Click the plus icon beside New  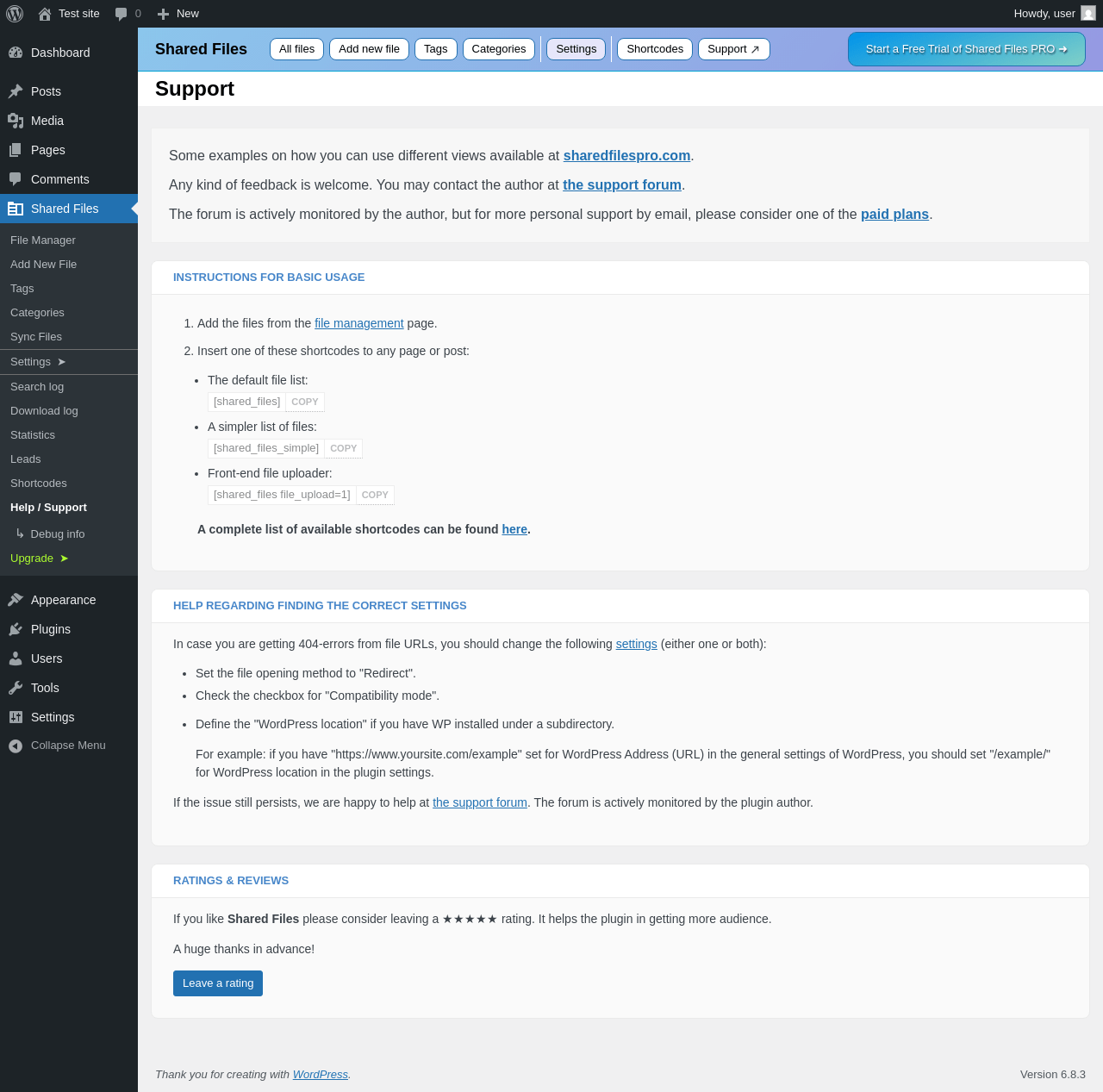tap(163, 14)
